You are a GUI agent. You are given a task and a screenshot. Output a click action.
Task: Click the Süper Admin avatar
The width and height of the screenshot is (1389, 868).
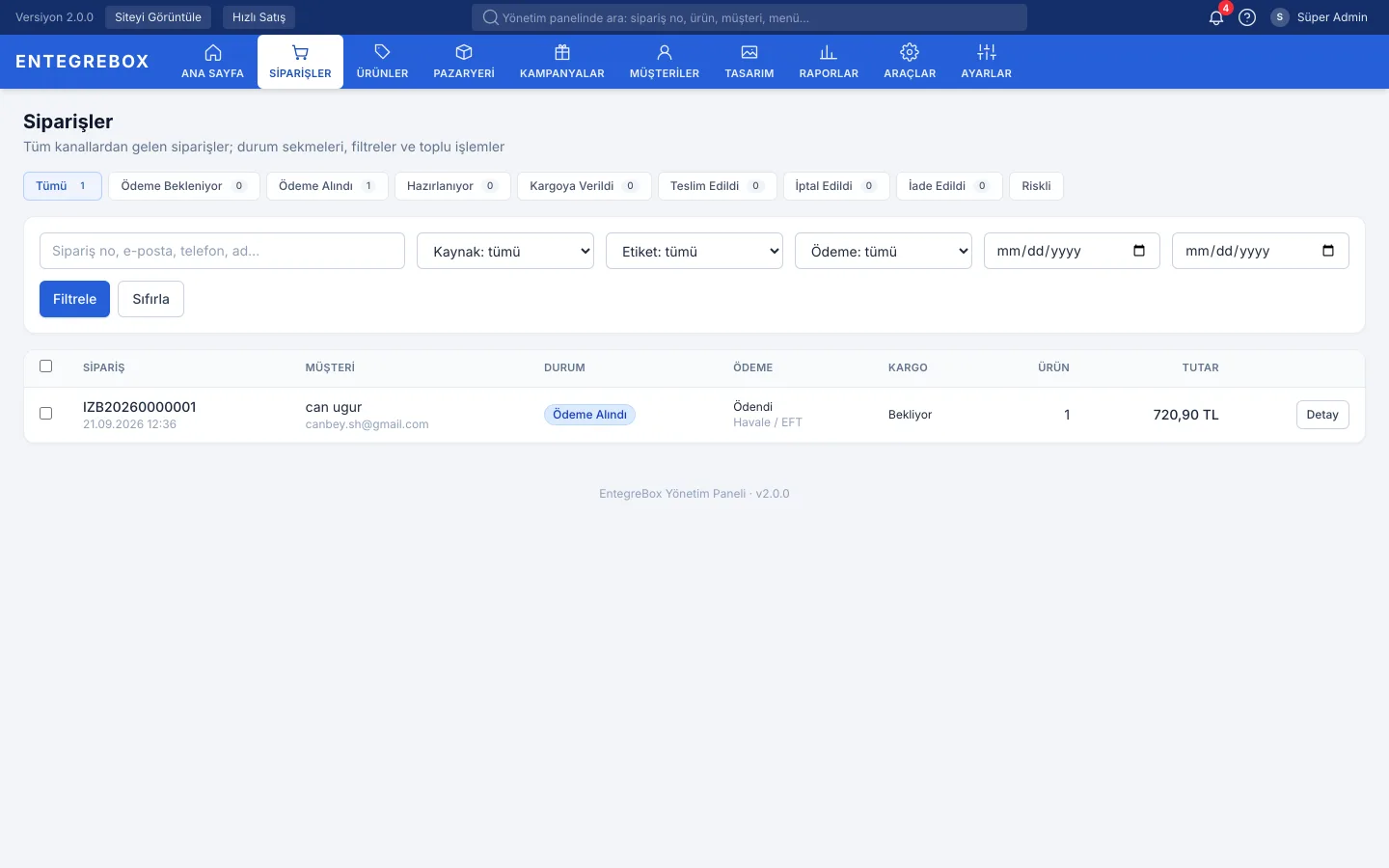click(1280, 17)
